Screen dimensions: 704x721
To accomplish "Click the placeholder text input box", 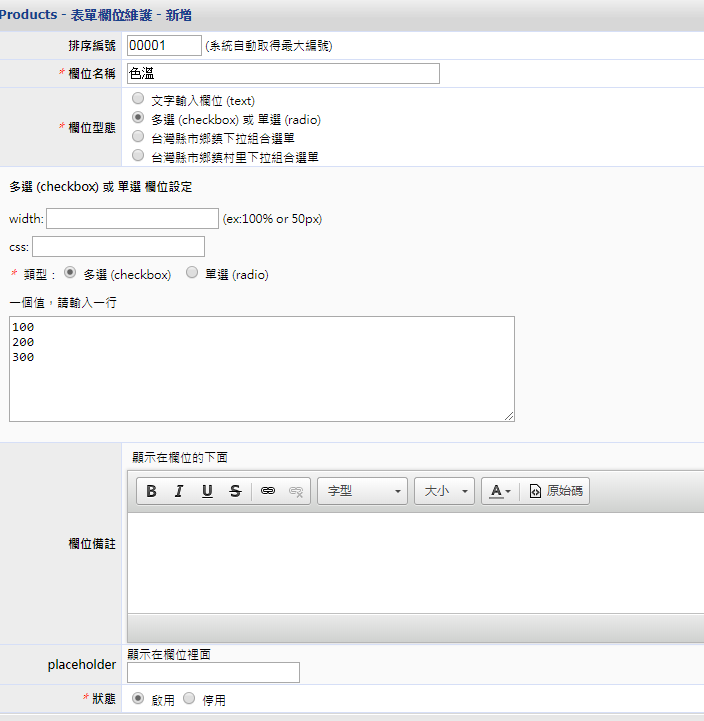I will tap(213, 672).
